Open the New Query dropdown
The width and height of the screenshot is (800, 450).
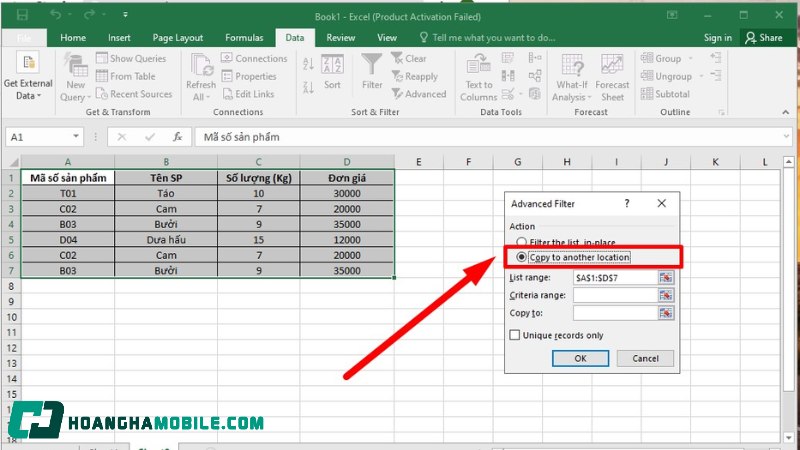tap(76, 78)
